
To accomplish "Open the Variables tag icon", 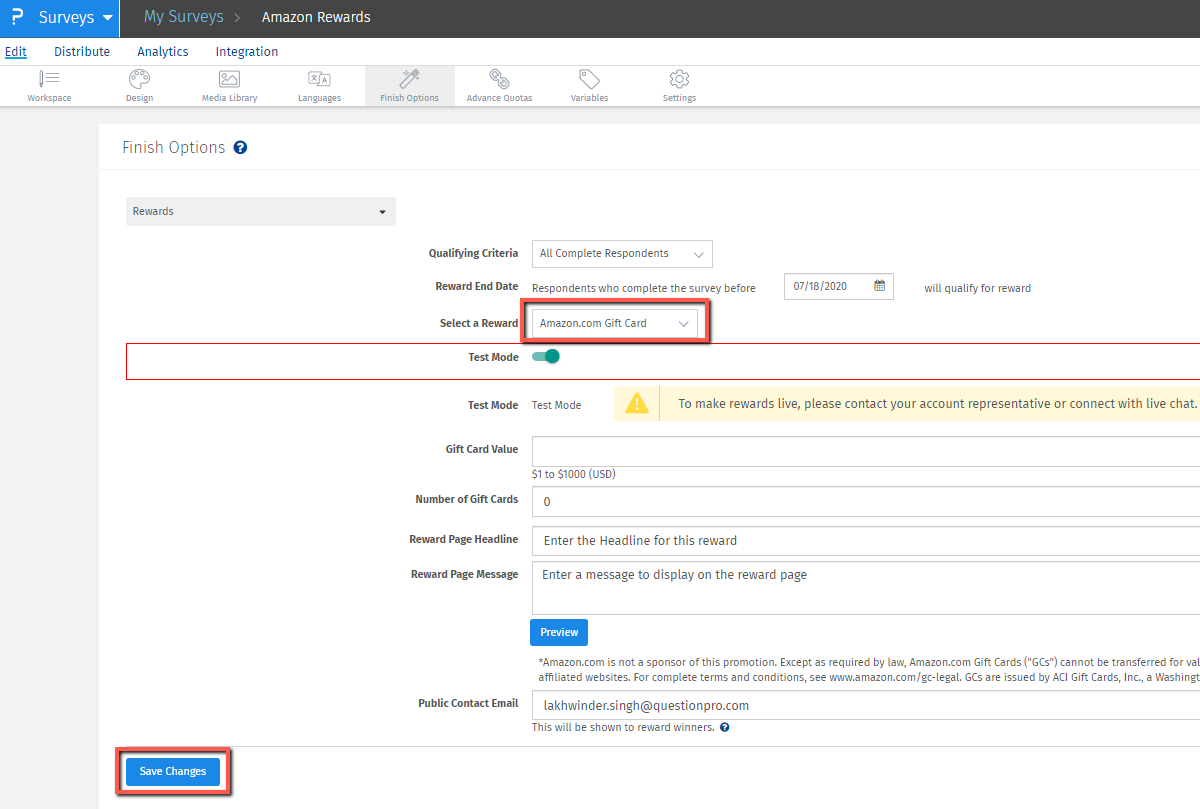I will pyautogui.click(x=589, y=79).
